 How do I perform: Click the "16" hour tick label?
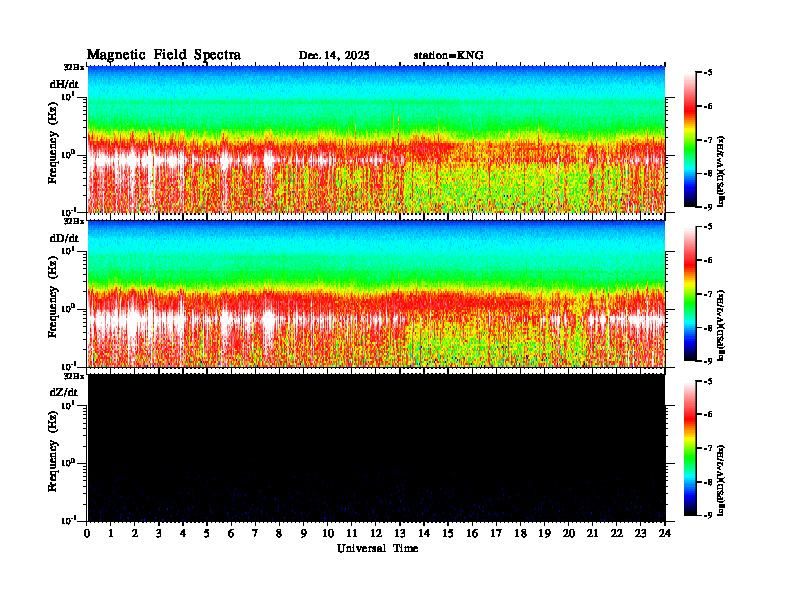coord(472,533)
